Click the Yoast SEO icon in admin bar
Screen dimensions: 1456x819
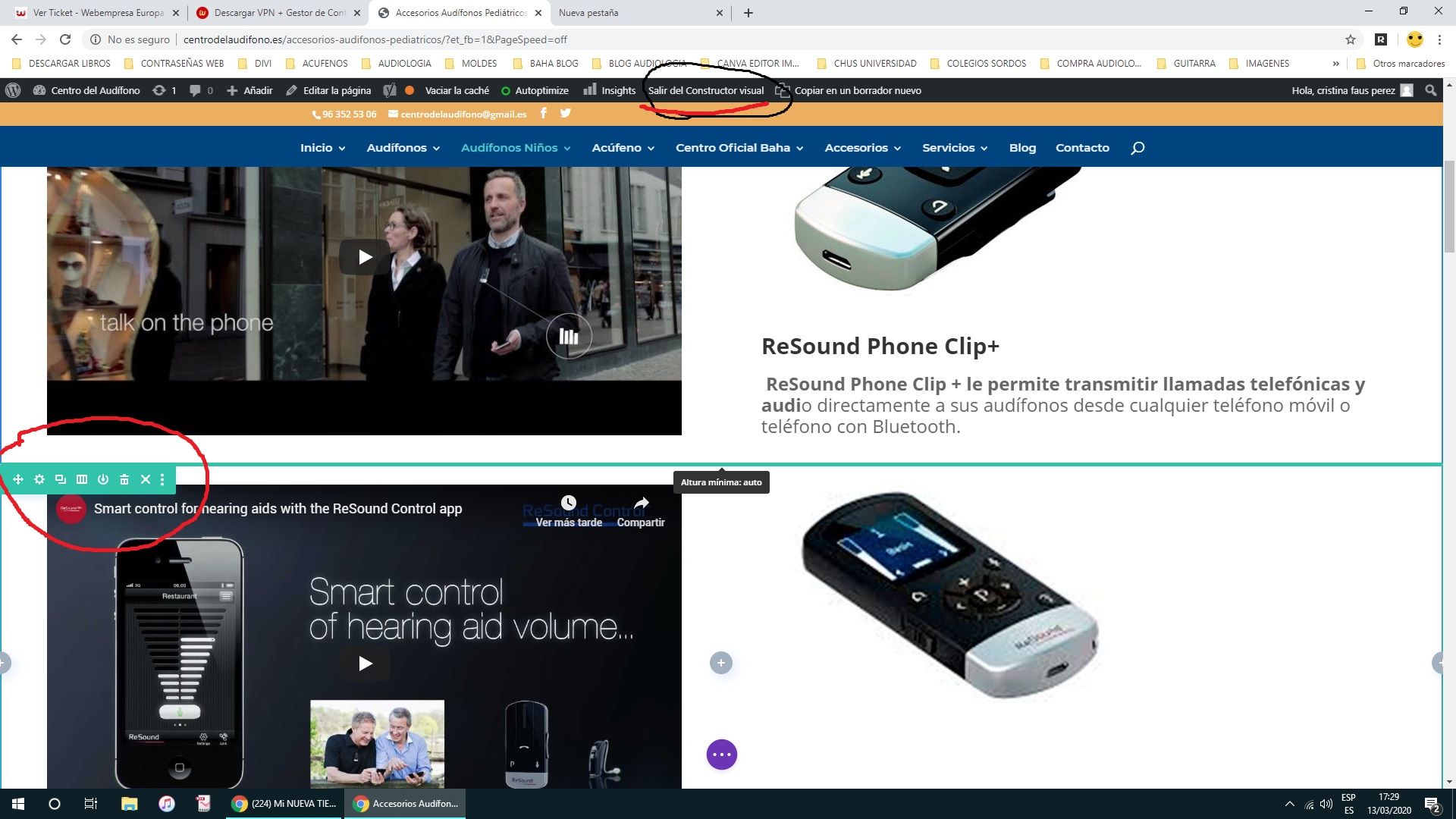(390, 90)
